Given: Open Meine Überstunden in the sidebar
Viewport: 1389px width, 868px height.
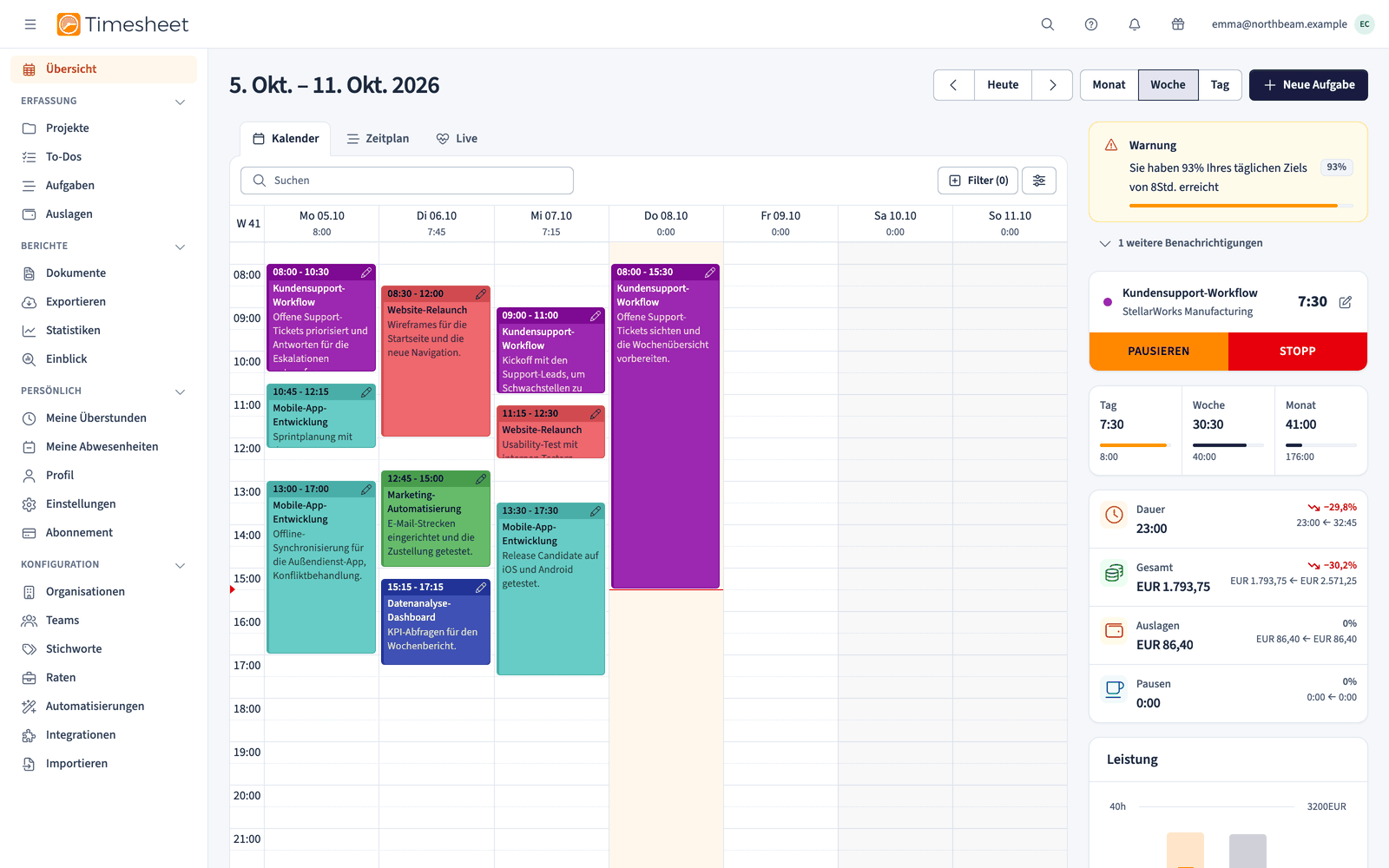Looking at the screenshot, I should [x=103, y=418].
